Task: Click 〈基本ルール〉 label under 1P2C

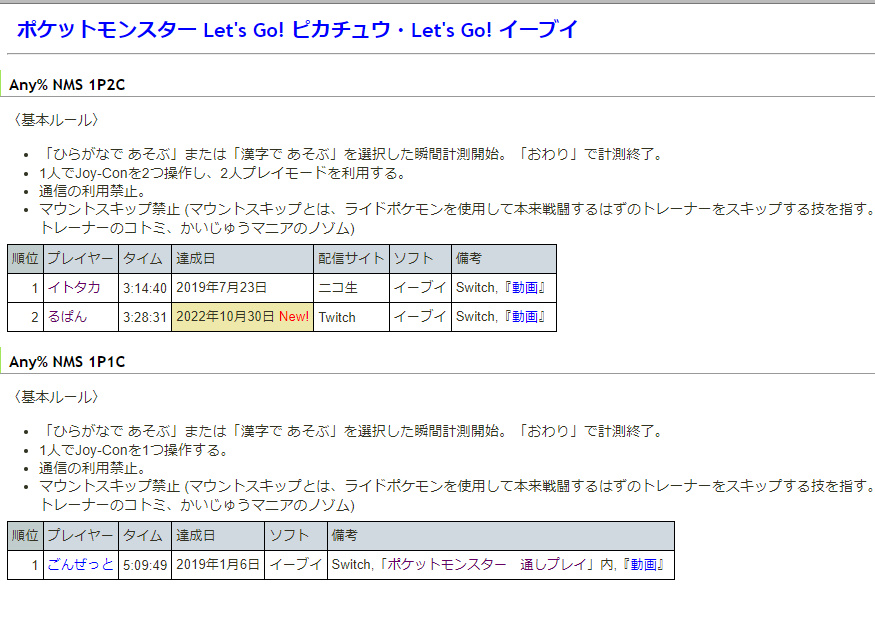Action: tap(56, 120)
